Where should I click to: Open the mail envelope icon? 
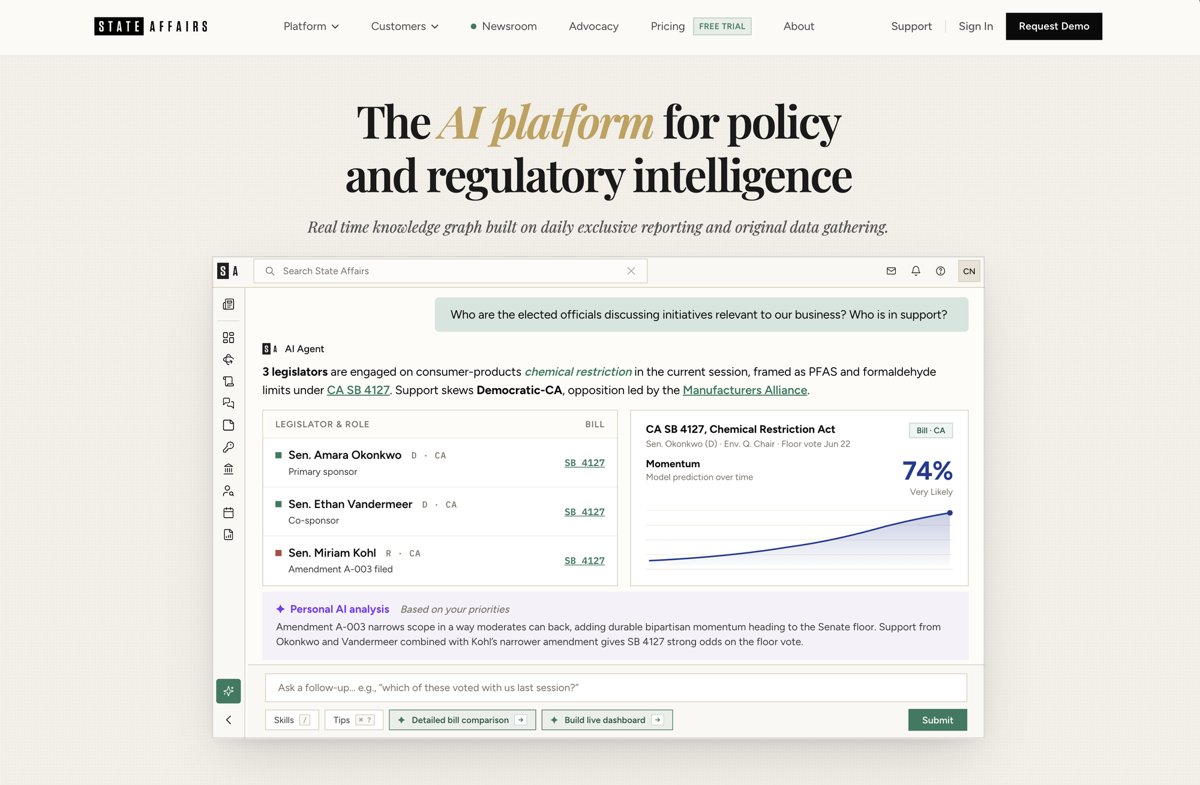891,271
